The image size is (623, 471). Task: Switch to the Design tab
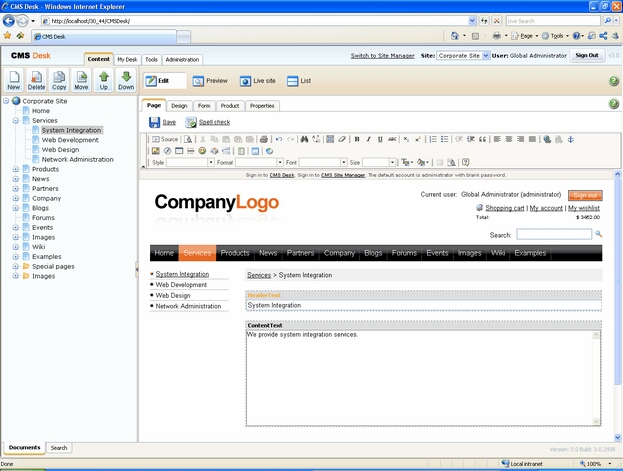click(x=179, y=105)
